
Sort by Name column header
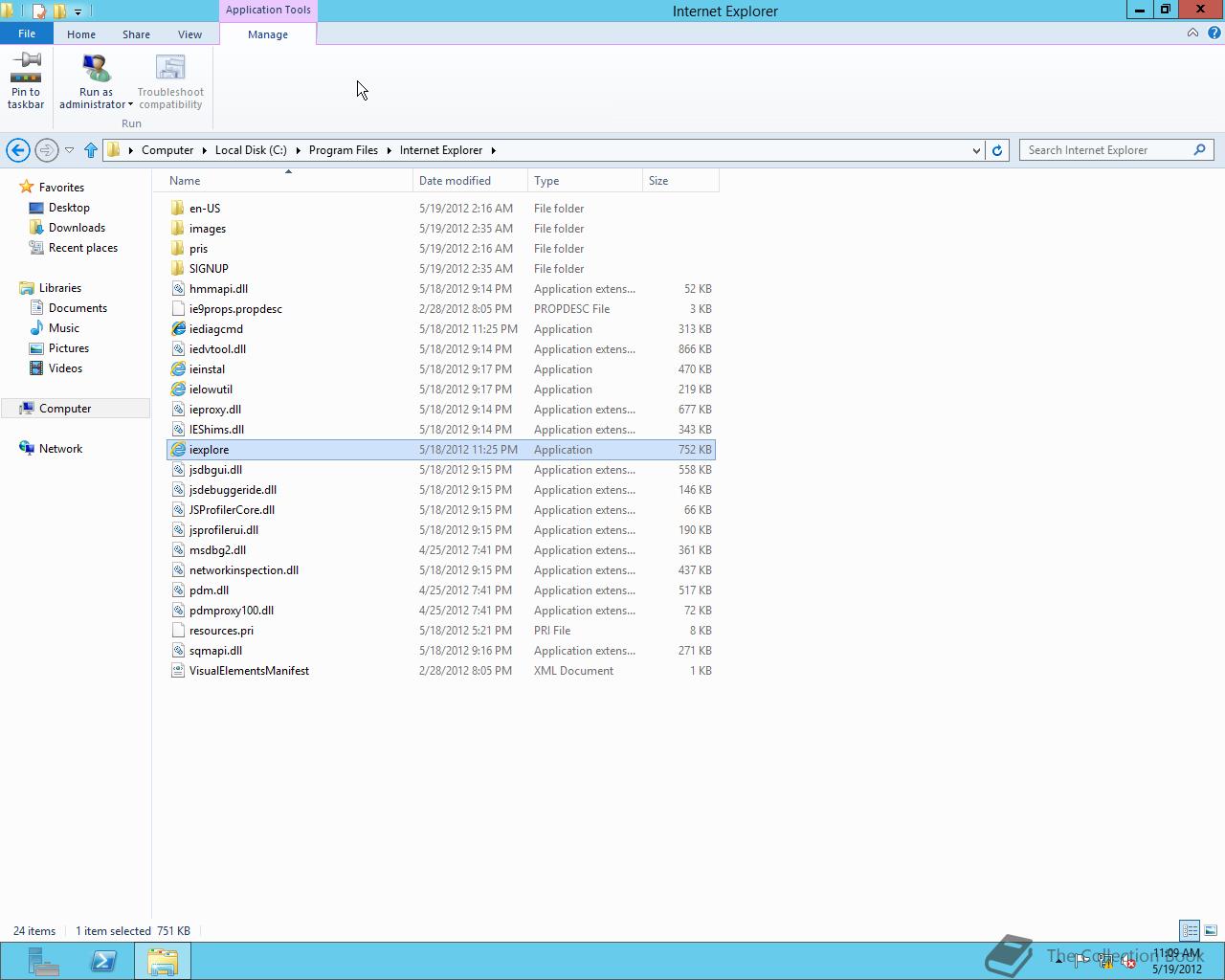[288, 180]
